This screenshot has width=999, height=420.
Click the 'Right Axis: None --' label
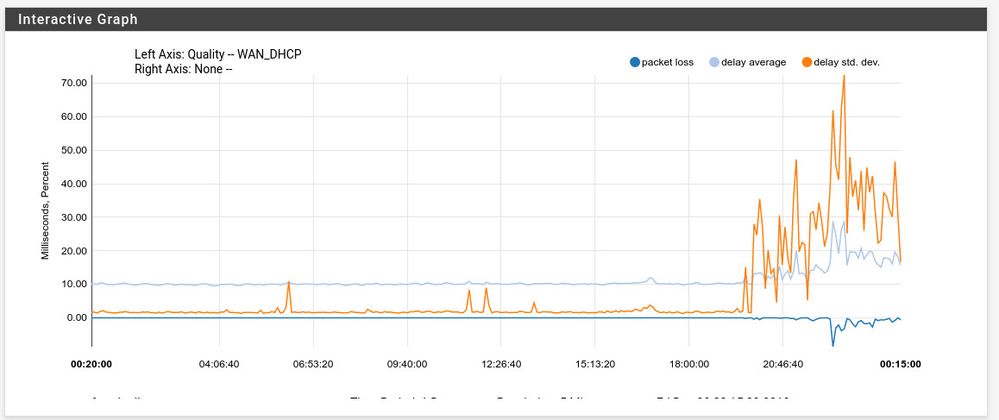pos(183,69)
